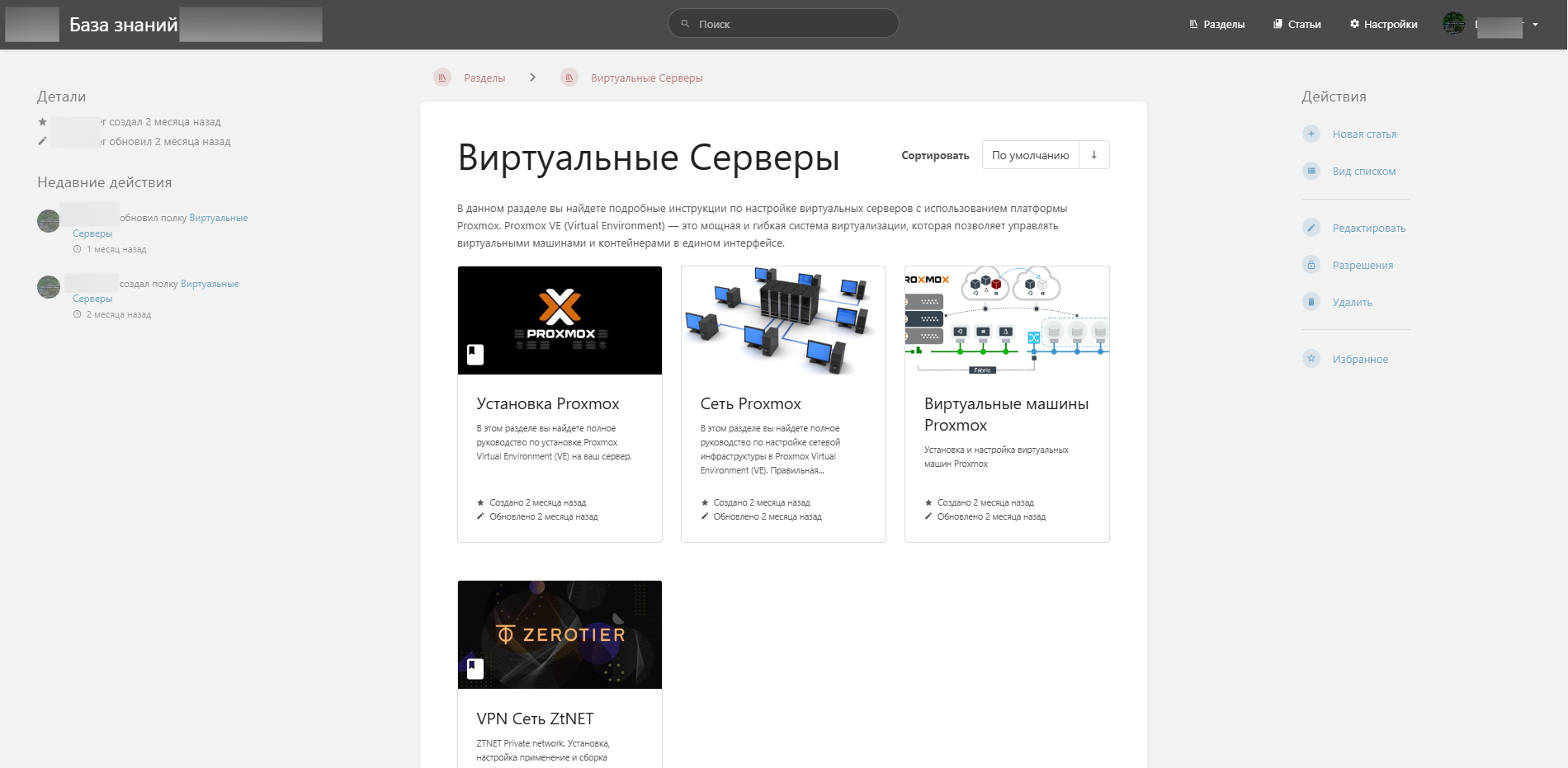The height and width of the screenshot is (768, 1568).
Task: Click avatar beside обновил полку activity
Action: point(49,221)
